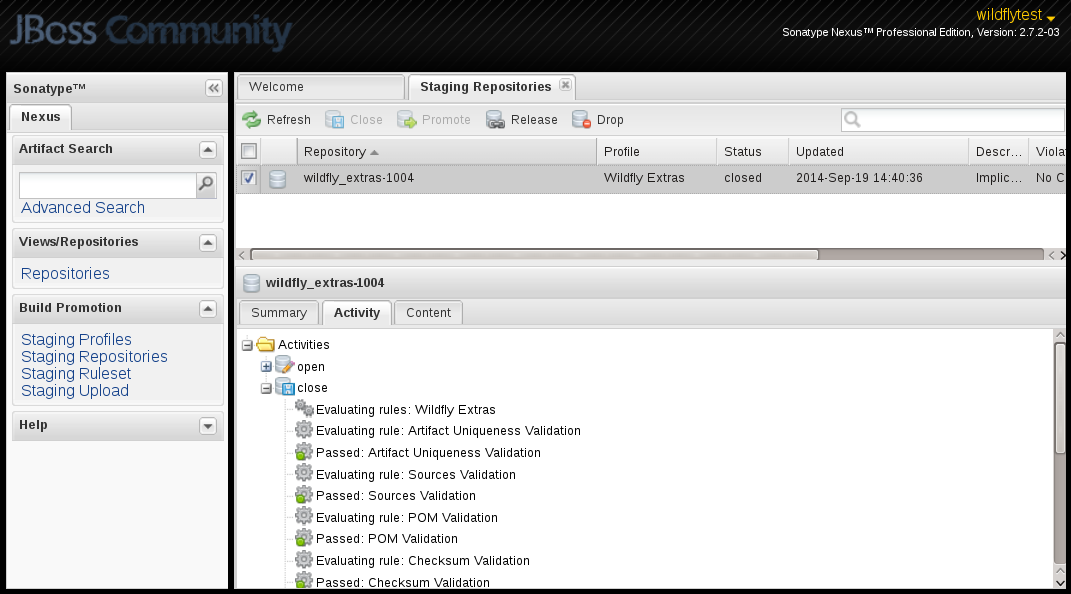Click the repository icon in wildfly_extras-1004 row
Image resolution: width=1071 pixels, height=594 pixels.
pyautogui.click(x=277, y=179)
